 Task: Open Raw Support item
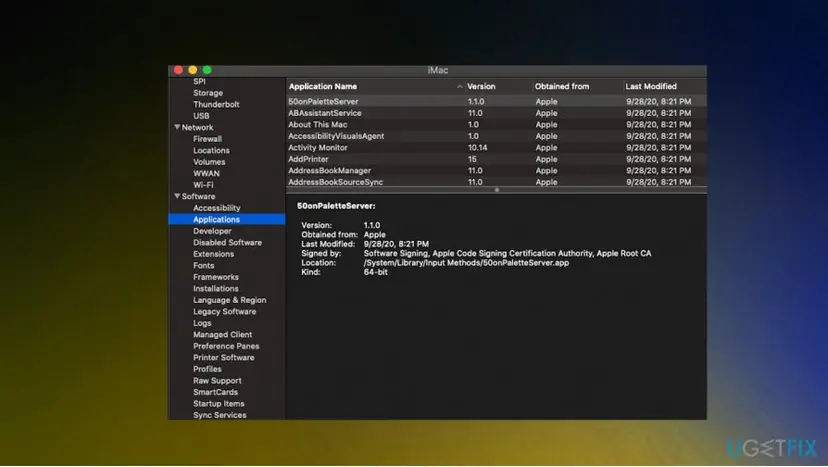[217, 381]
